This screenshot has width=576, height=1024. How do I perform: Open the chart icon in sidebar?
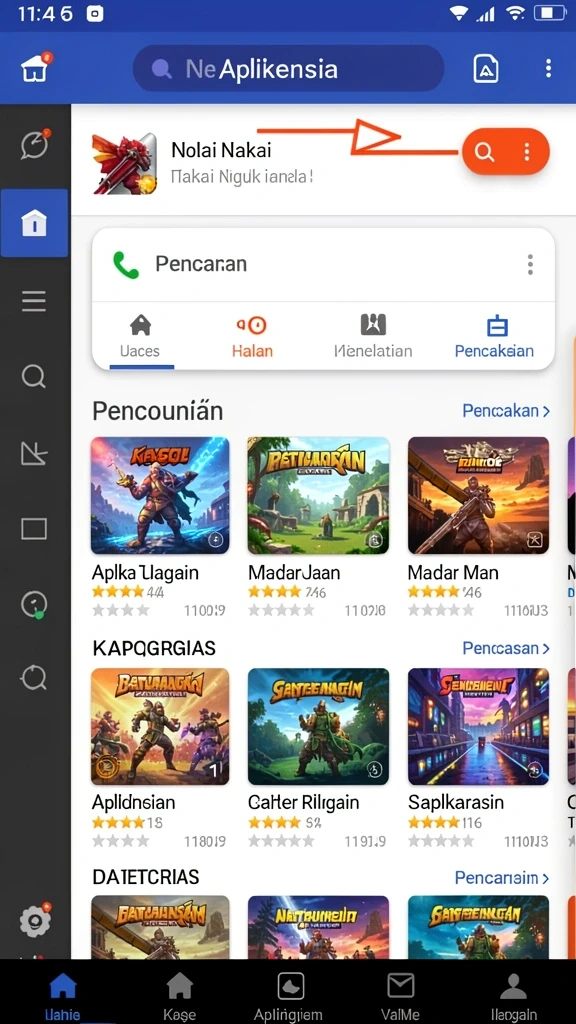coord(34,452)
